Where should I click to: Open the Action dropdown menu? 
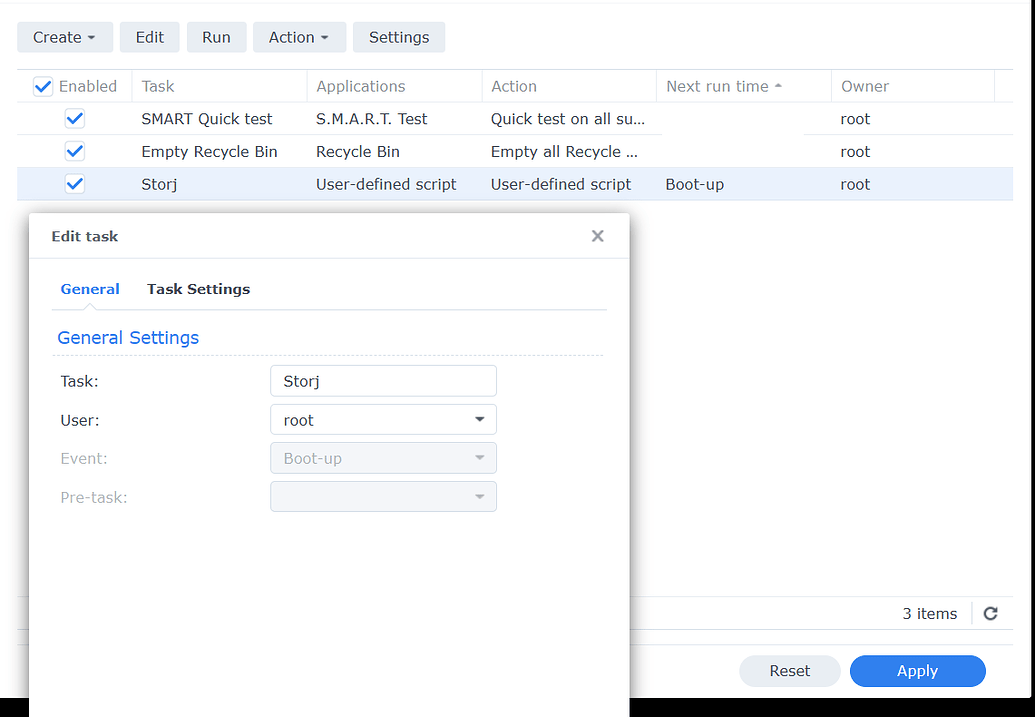pos(298,37)
